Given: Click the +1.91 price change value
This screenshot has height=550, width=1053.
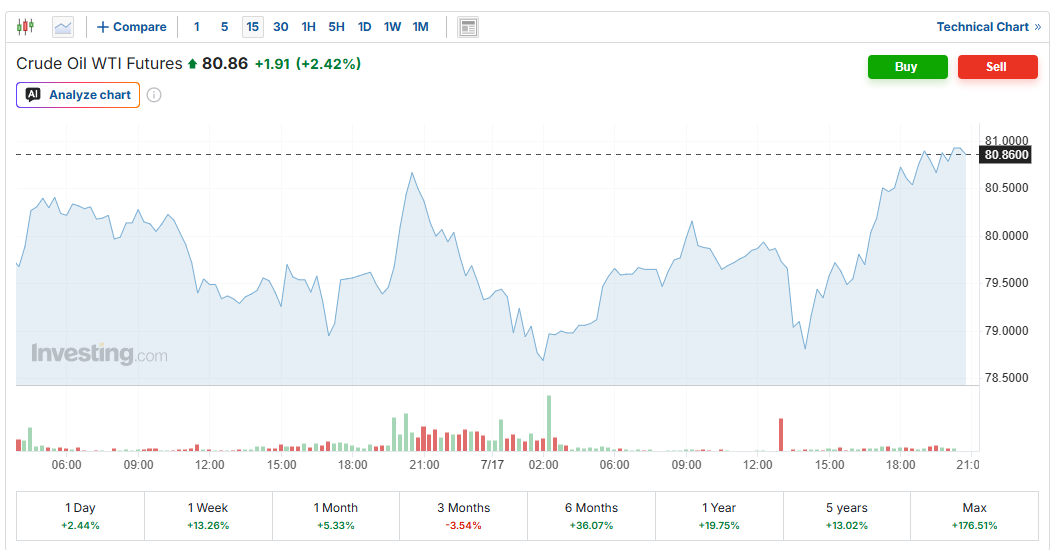Looking at the screenshot, I should pos(272,64).
